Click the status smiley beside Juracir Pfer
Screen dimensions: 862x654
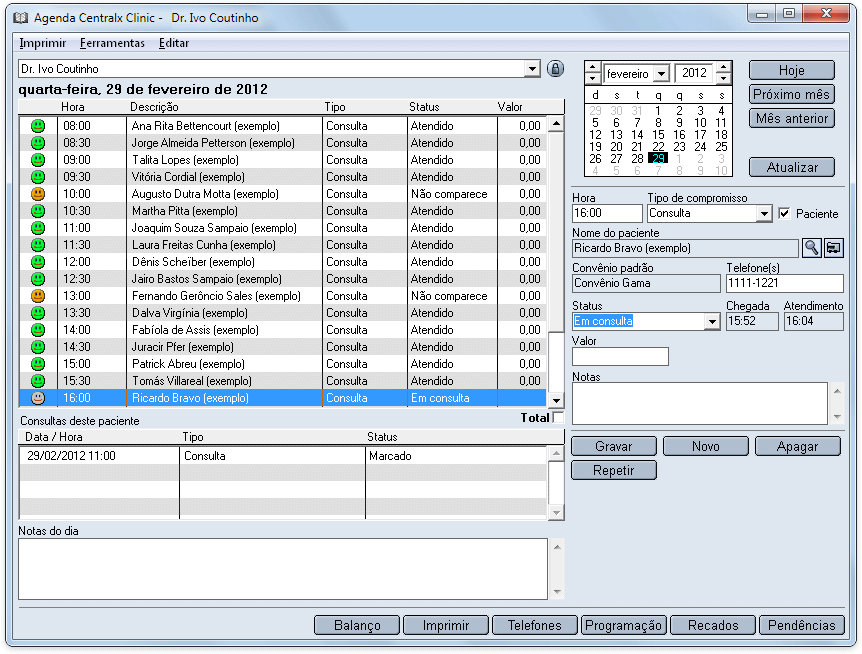point(37,347)
